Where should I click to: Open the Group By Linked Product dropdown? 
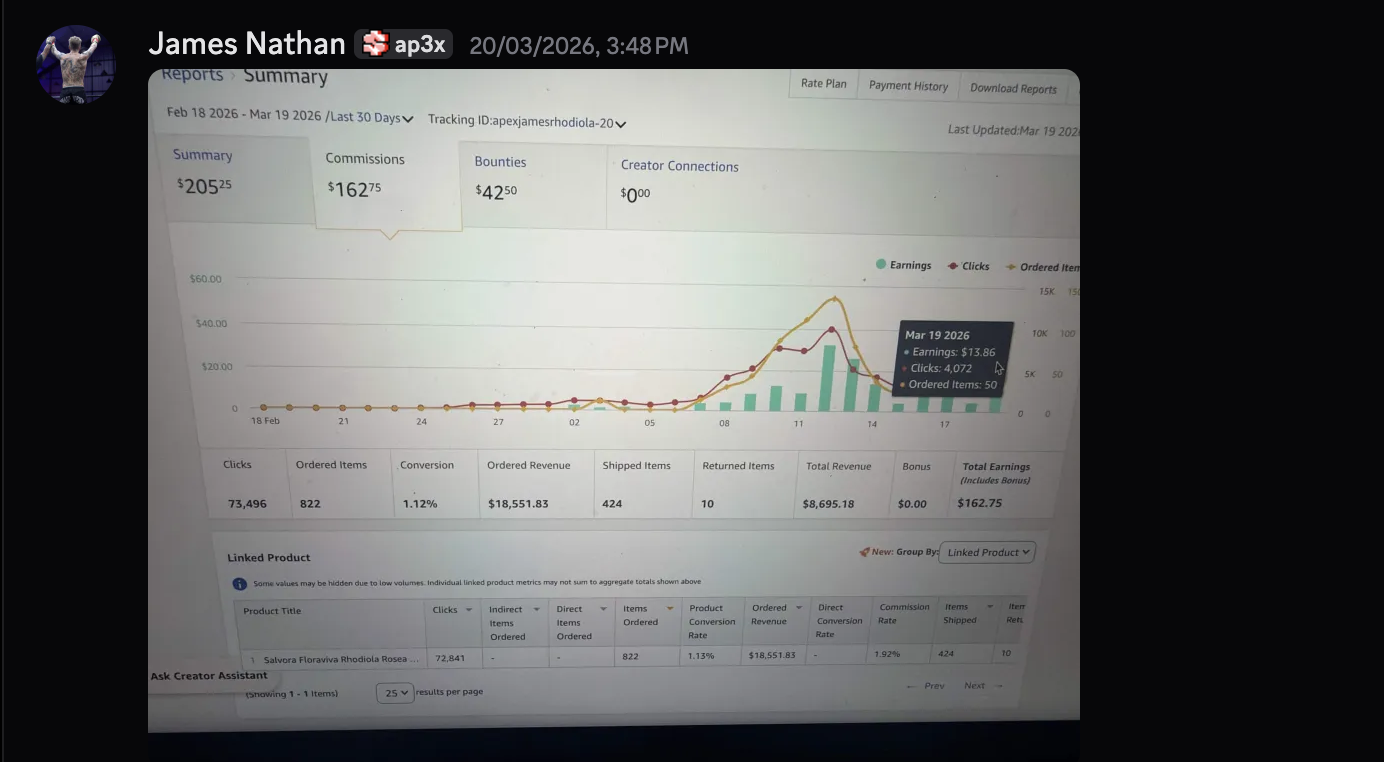[x=987, y=552]
